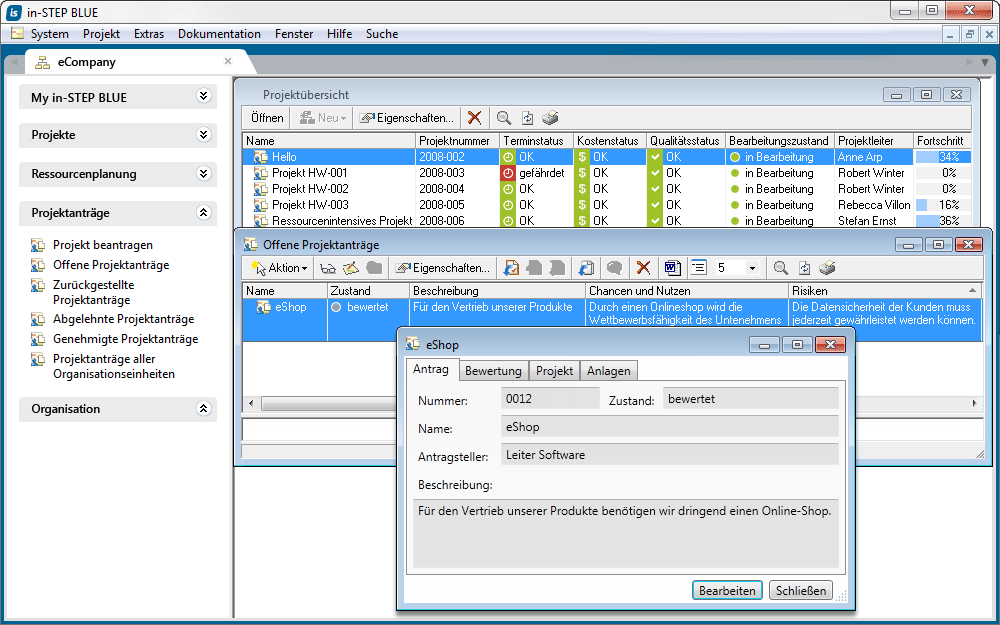Click the red X delete icon in Projektübersicht
Screen dimensions: 1000x625
coord(474,118)
